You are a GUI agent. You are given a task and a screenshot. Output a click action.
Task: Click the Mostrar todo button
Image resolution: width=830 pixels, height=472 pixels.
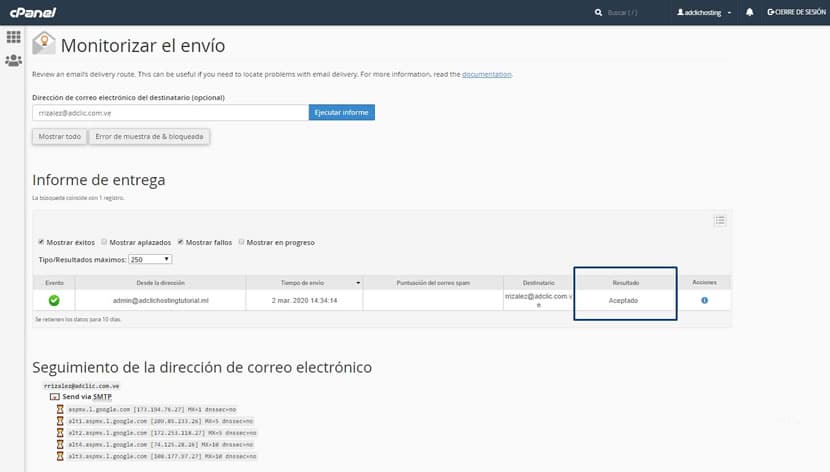pyautogui.click(x=60, y=137)
